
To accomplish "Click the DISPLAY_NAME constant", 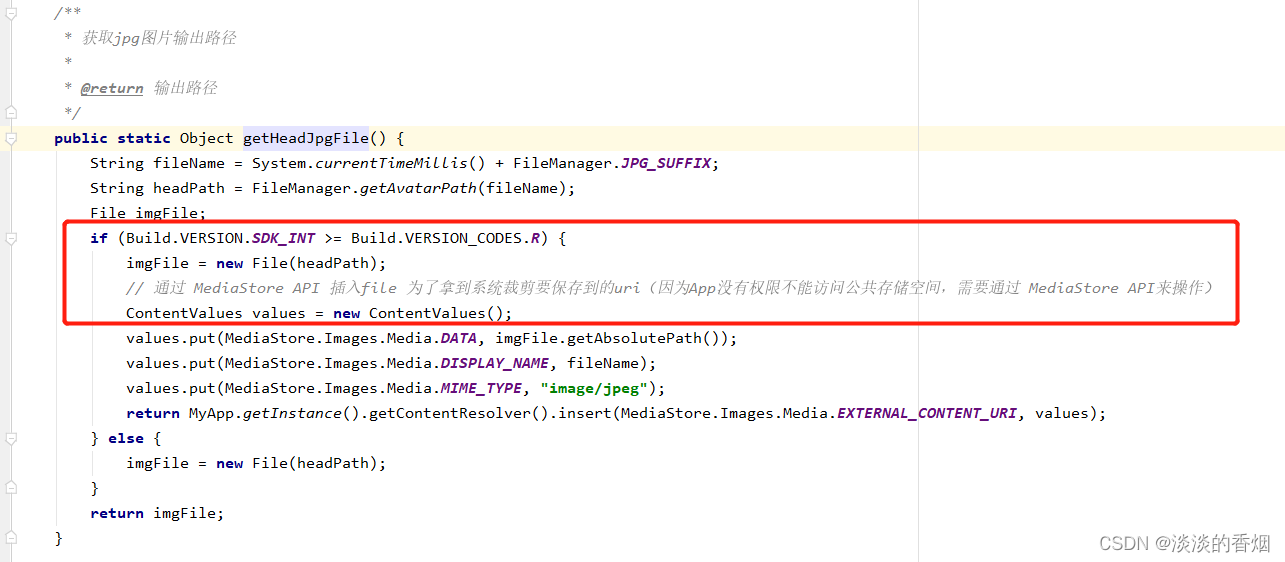I will click(495, 363).
